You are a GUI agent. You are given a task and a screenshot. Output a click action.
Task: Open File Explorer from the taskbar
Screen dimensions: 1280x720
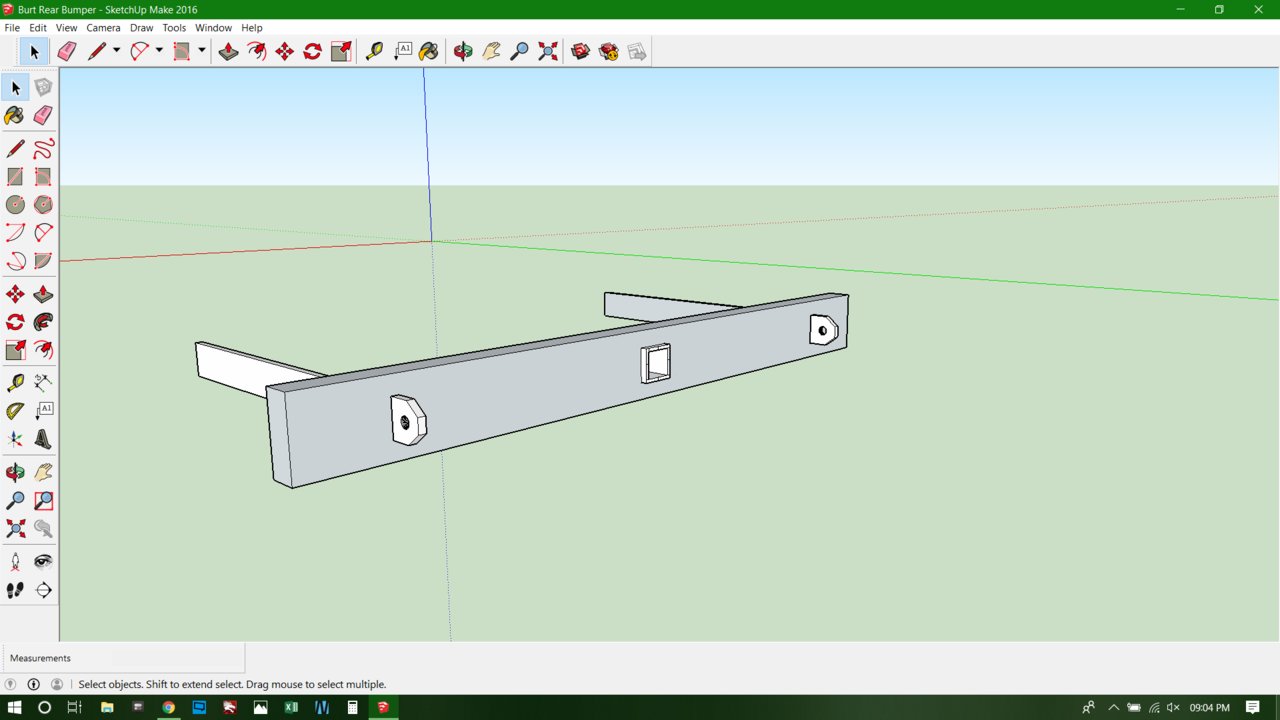[107, 708]
